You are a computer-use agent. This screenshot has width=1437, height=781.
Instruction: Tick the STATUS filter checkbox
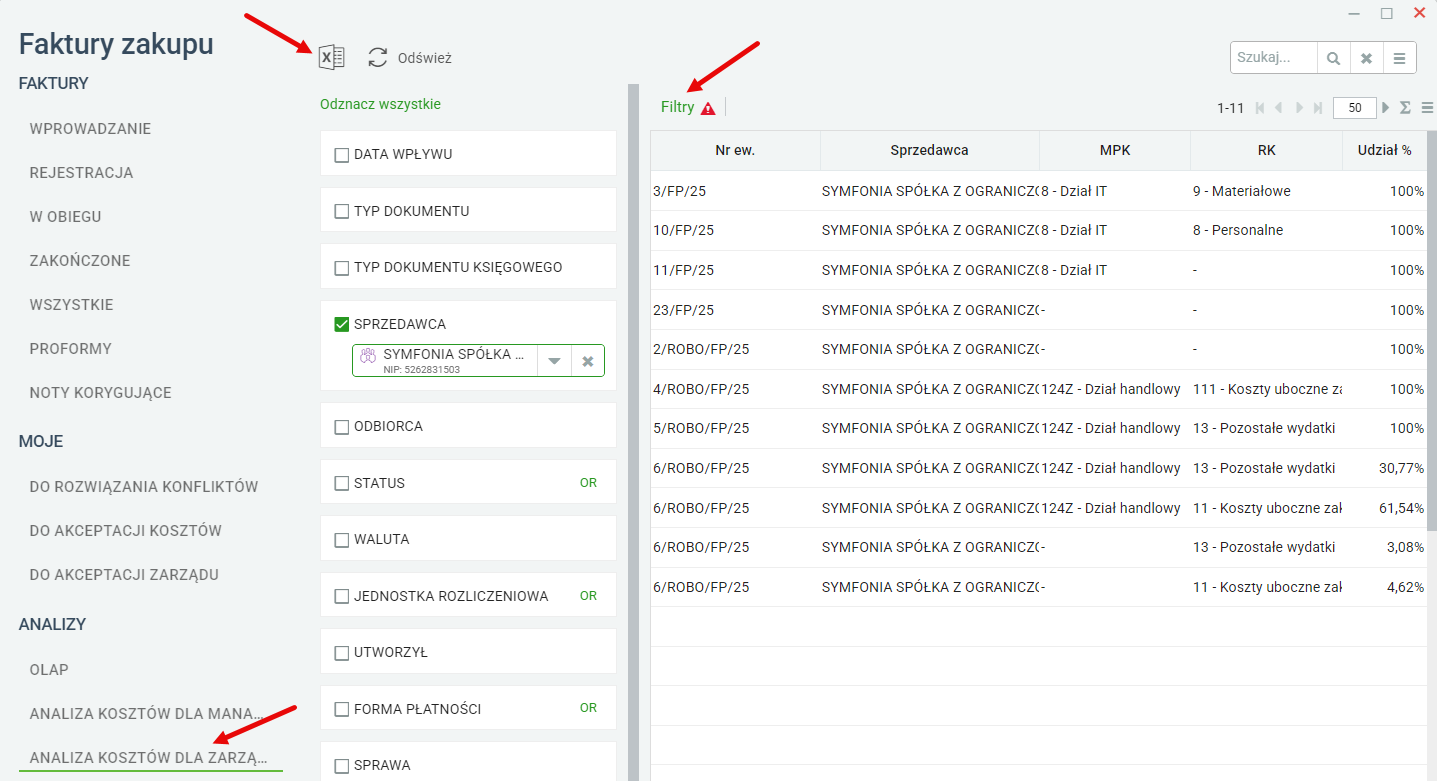[342, 483]
